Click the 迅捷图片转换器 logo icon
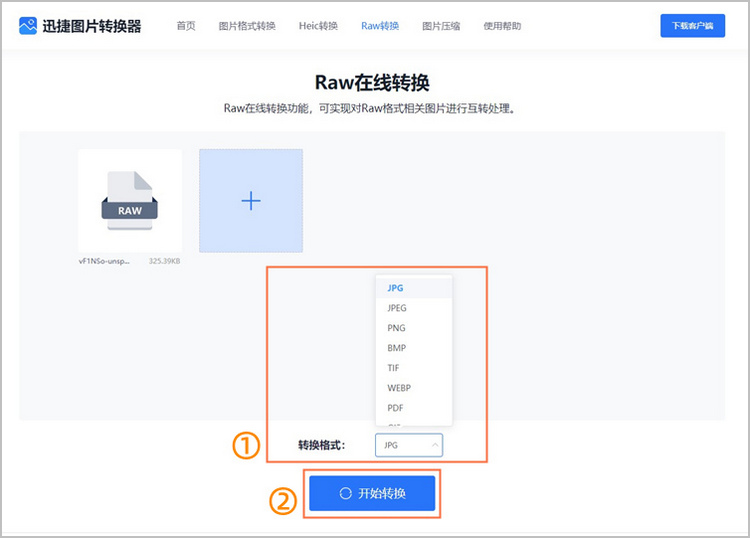Screen dimensions: 750x538 [x=29, y=26]
